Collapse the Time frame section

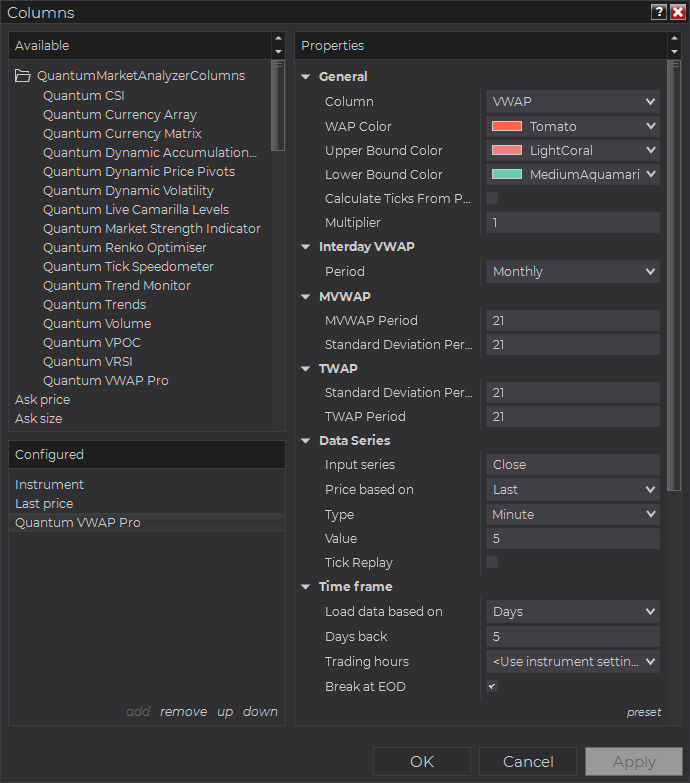point(306,586)
